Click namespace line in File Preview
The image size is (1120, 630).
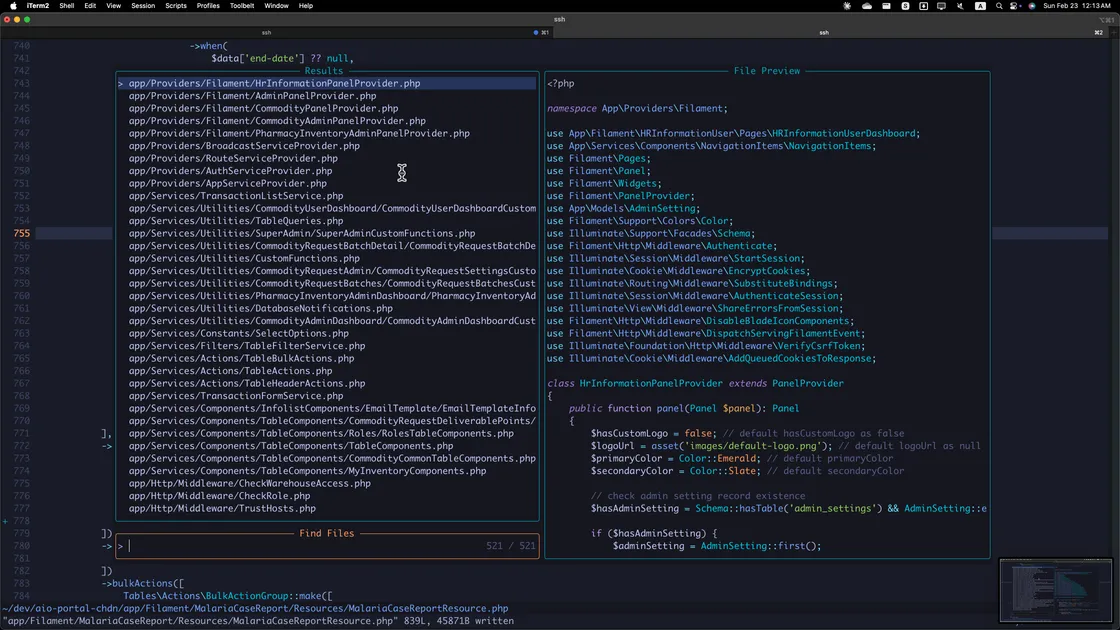637,109
